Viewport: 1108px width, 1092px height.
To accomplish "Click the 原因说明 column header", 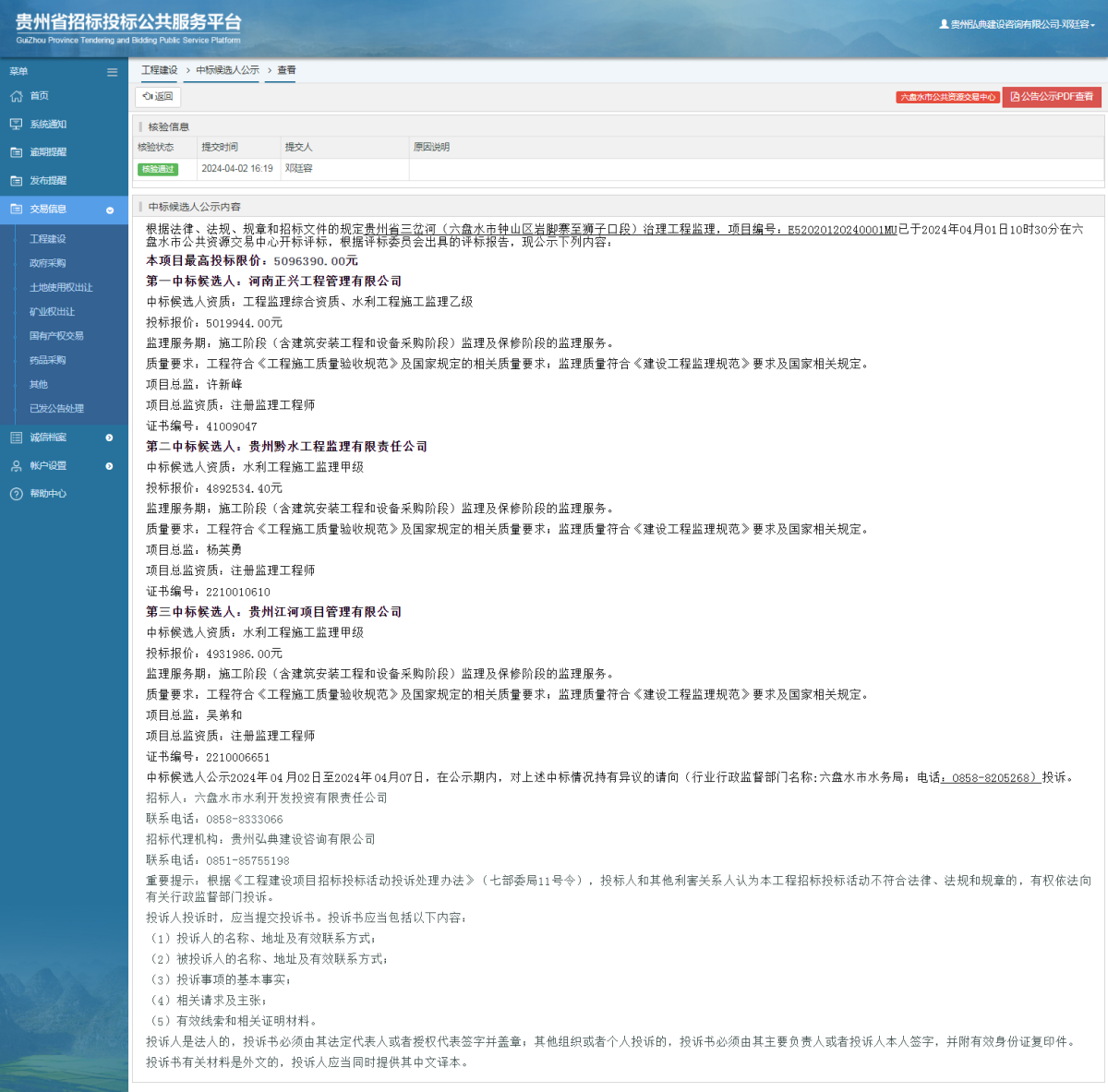I will click(x=431, y=147).
